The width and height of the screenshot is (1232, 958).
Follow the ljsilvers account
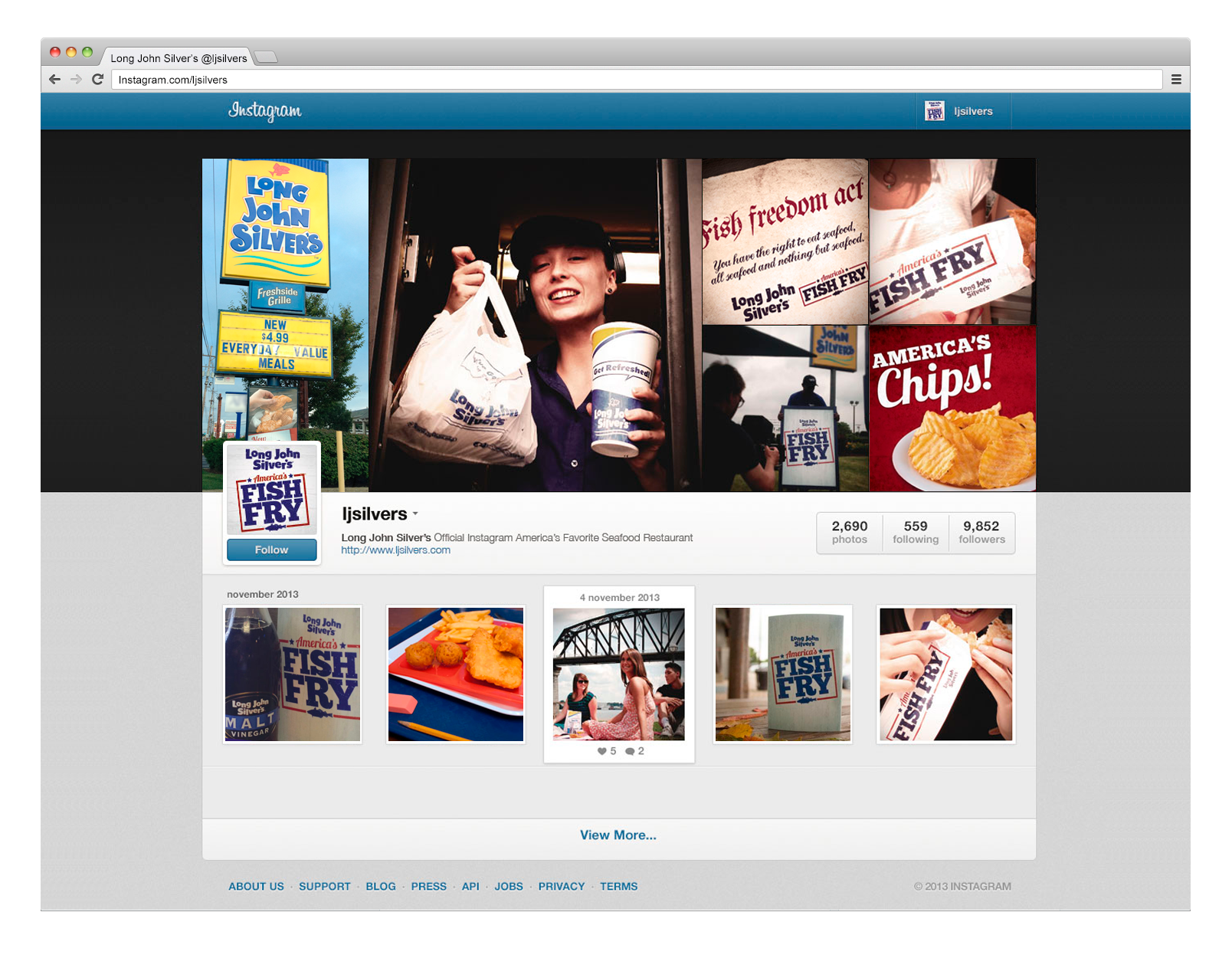point(271,550)
